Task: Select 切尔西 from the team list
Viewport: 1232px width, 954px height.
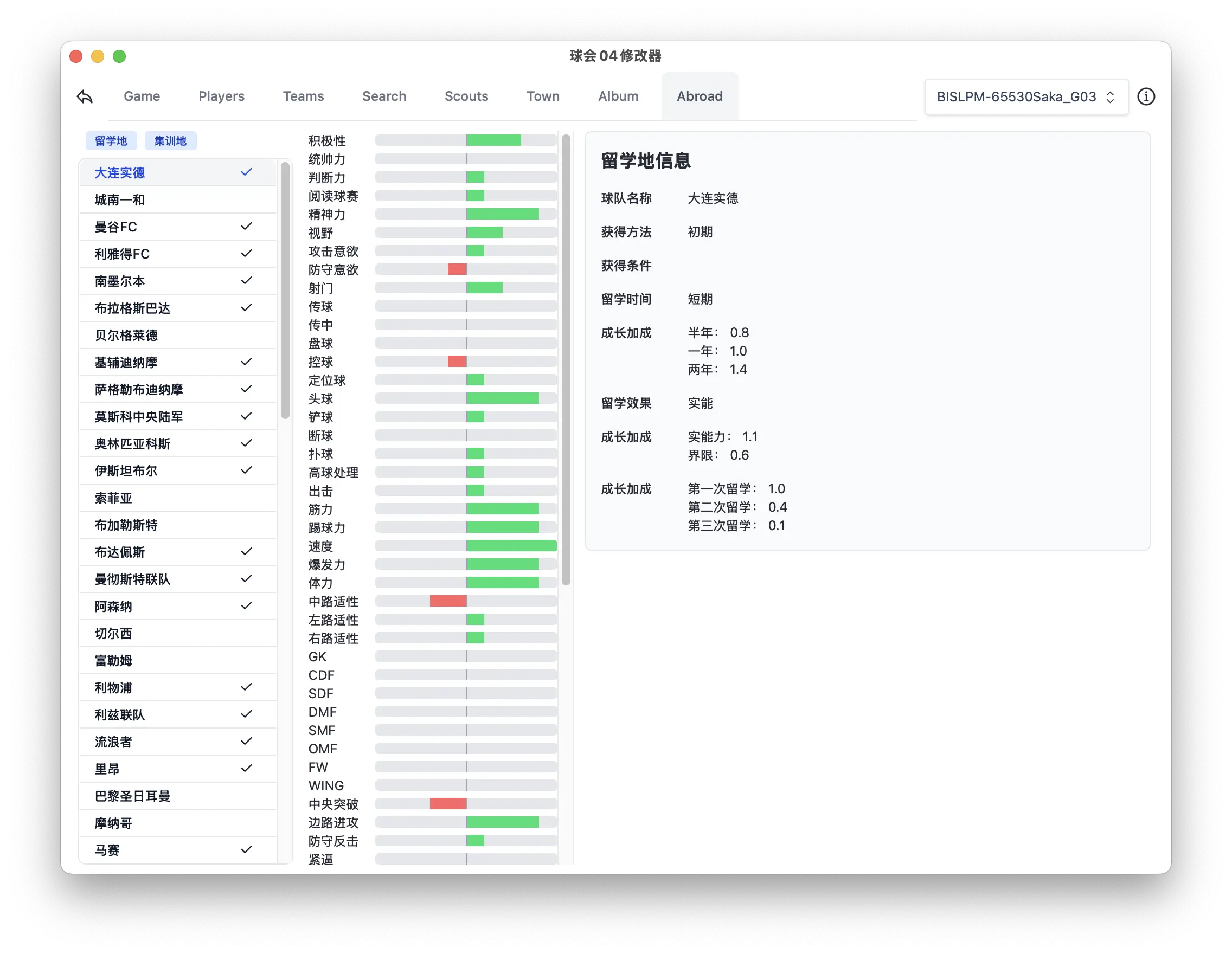Action: [141, 633]
